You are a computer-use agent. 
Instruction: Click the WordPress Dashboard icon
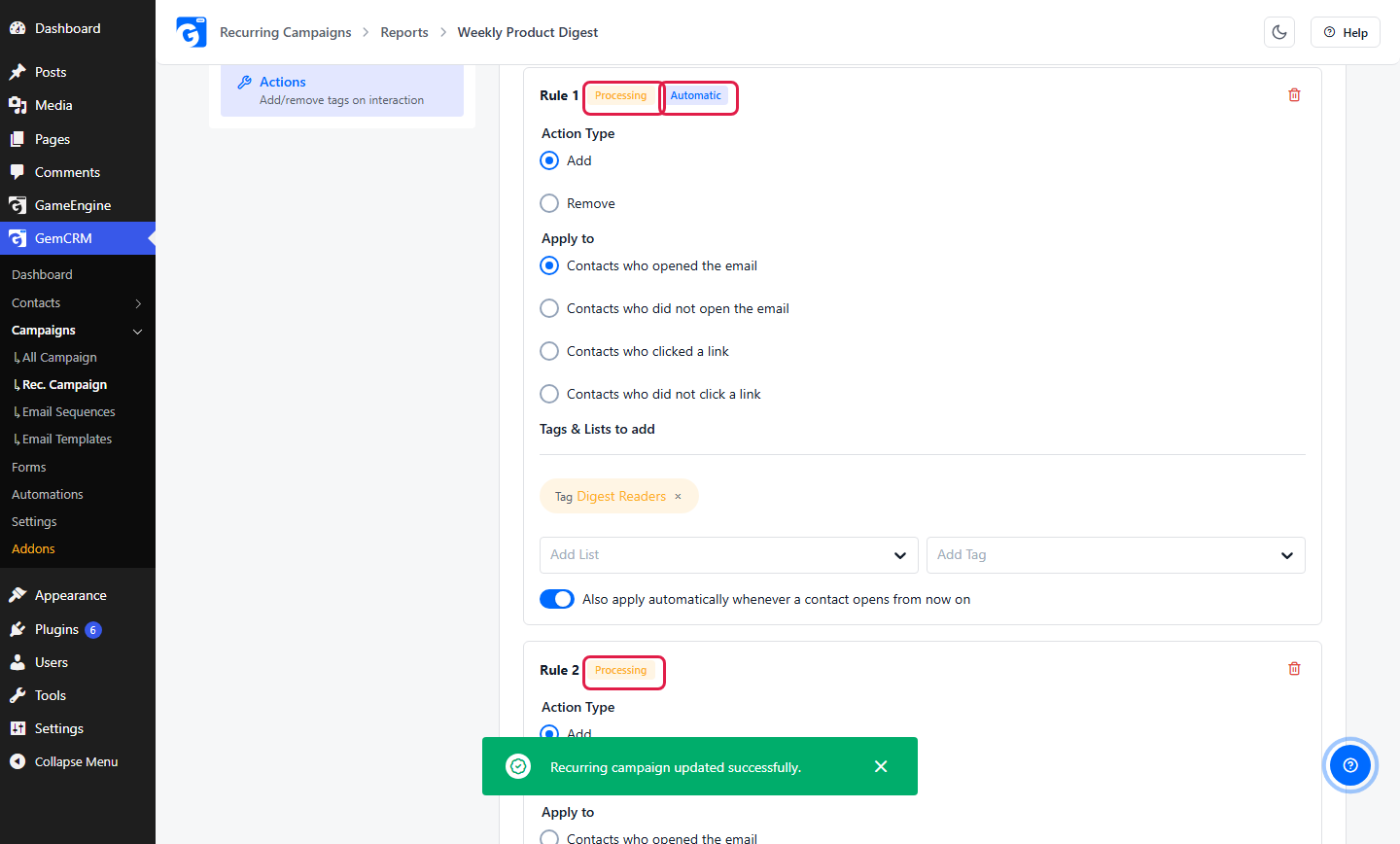(x=17, y=28)
